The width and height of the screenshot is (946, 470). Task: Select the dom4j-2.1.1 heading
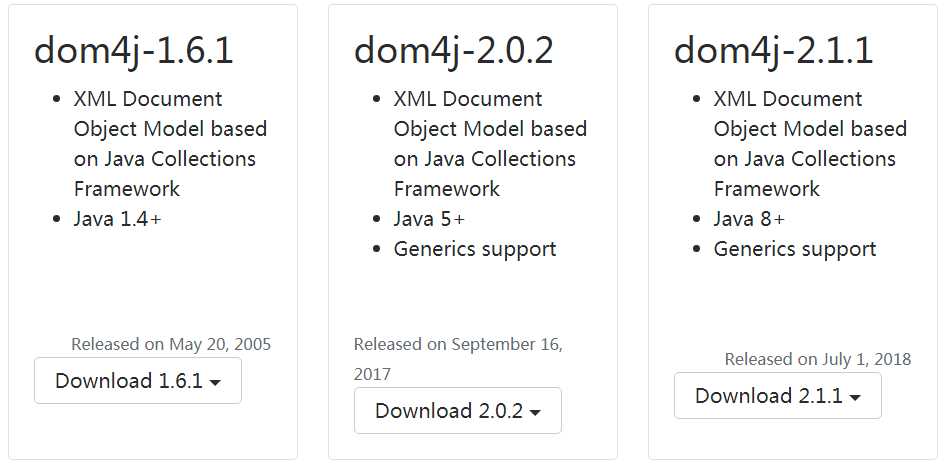tap(773, 51)
